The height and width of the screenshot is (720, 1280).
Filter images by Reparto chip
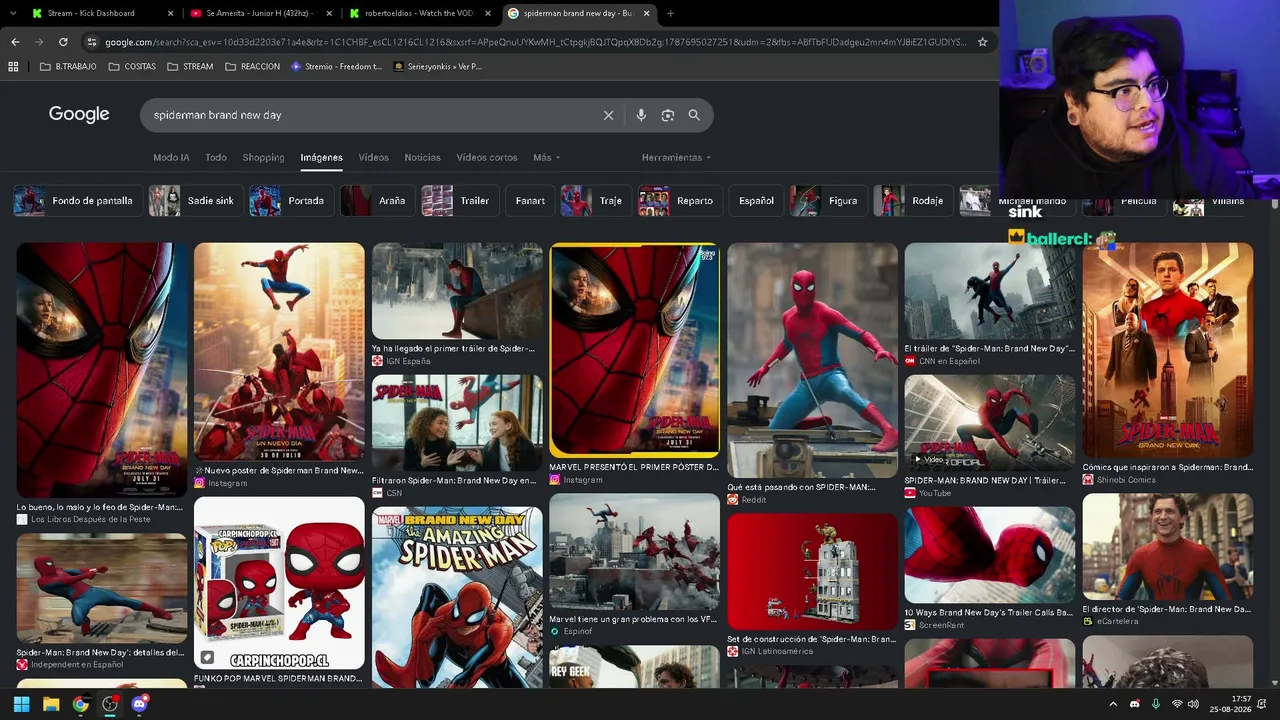point(679,201)
